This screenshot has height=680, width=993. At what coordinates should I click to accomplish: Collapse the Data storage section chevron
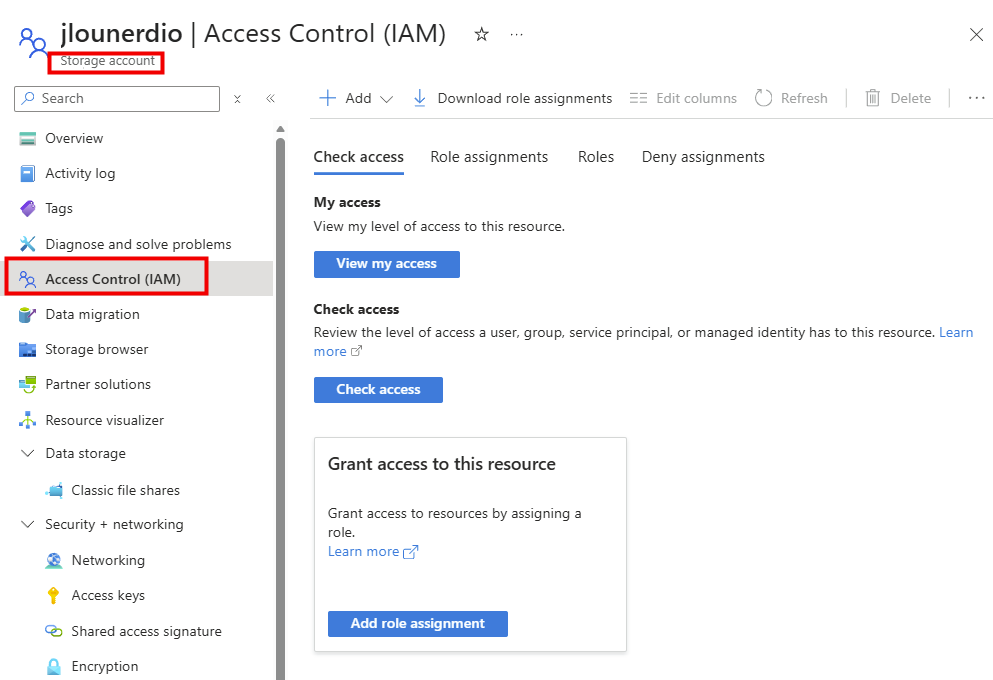click(27, 453)
